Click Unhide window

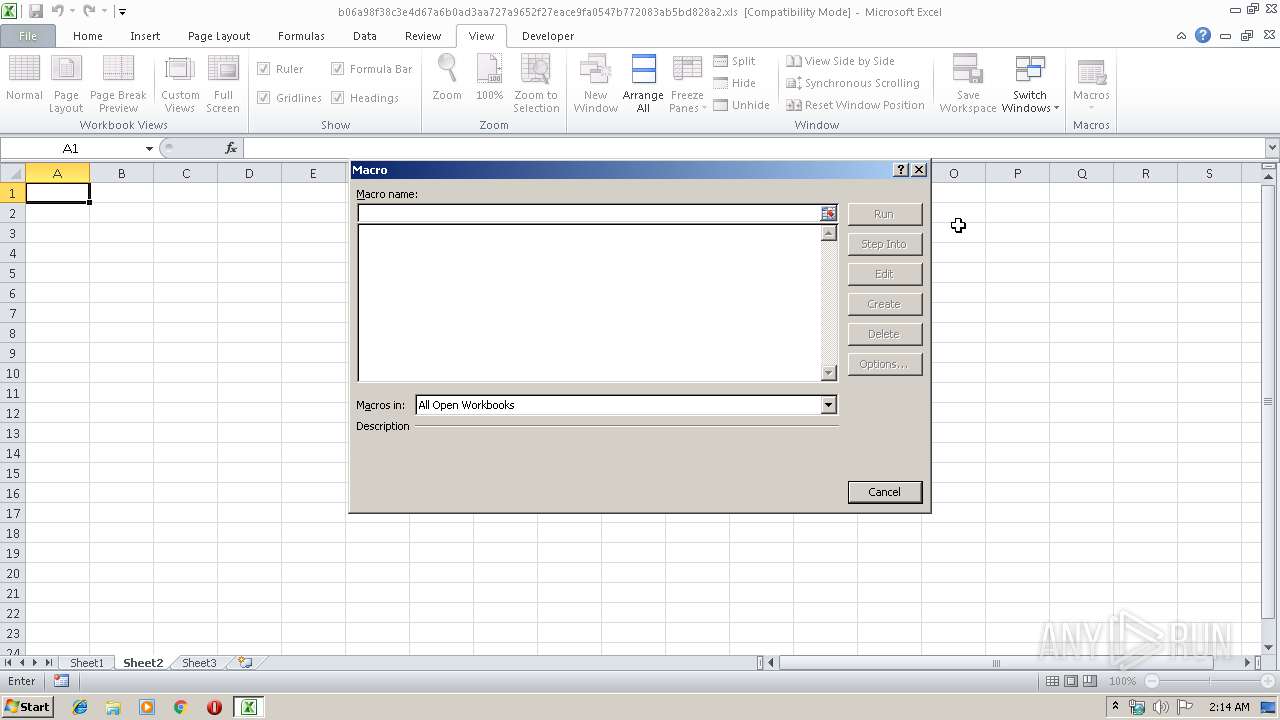741,105
